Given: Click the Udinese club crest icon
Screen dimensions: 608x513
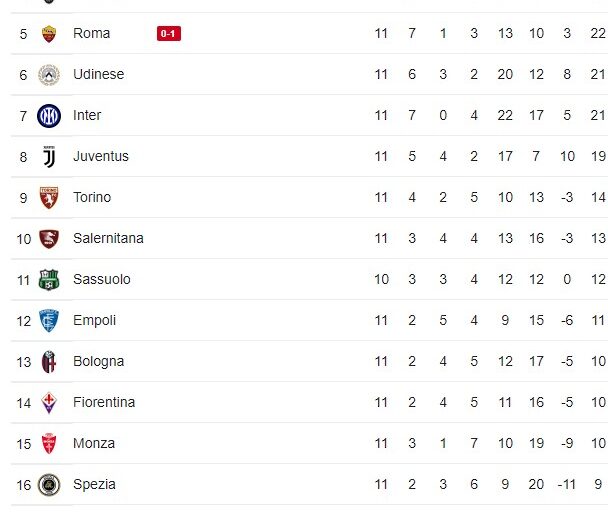Looking at the screenshot, I should click(49, 75).
